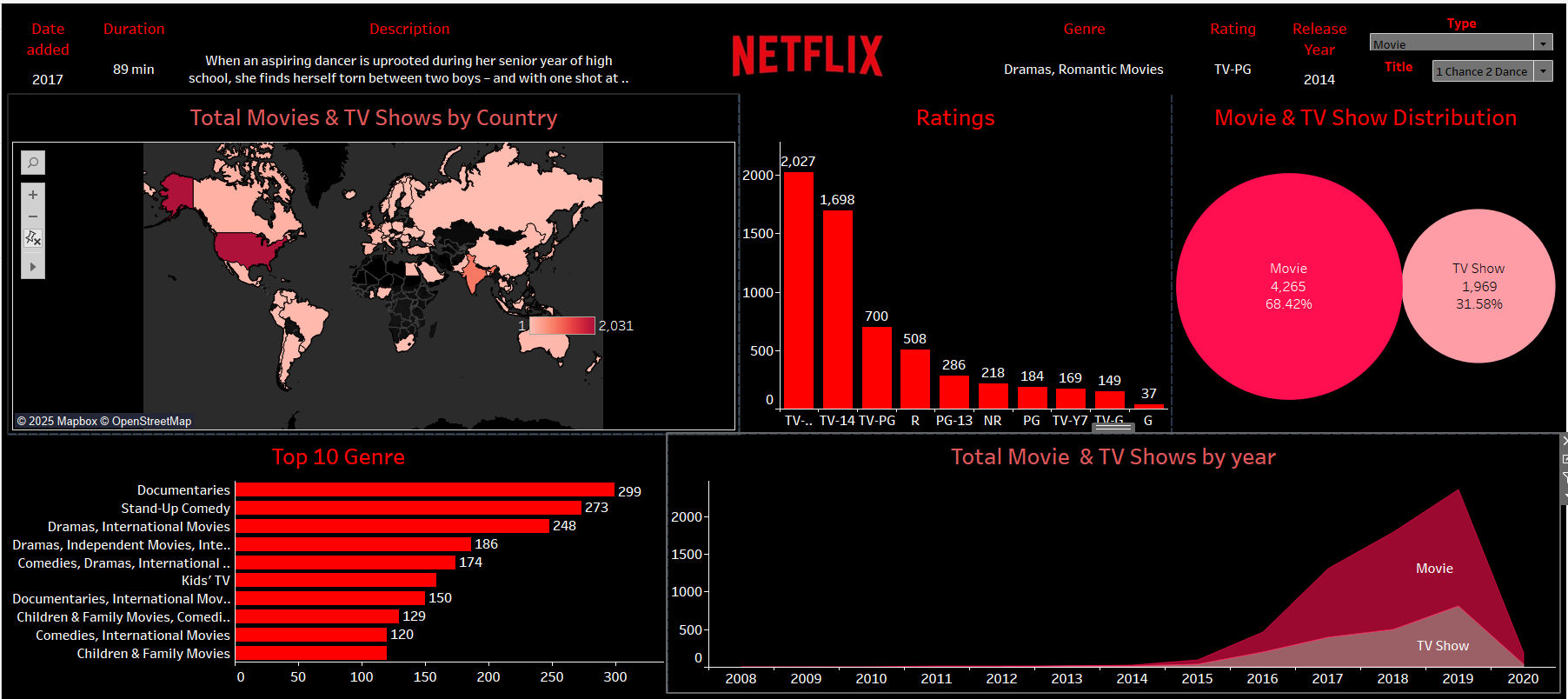Select the Documentaries genre bar
1568x699 pixels.
[425, 490]
